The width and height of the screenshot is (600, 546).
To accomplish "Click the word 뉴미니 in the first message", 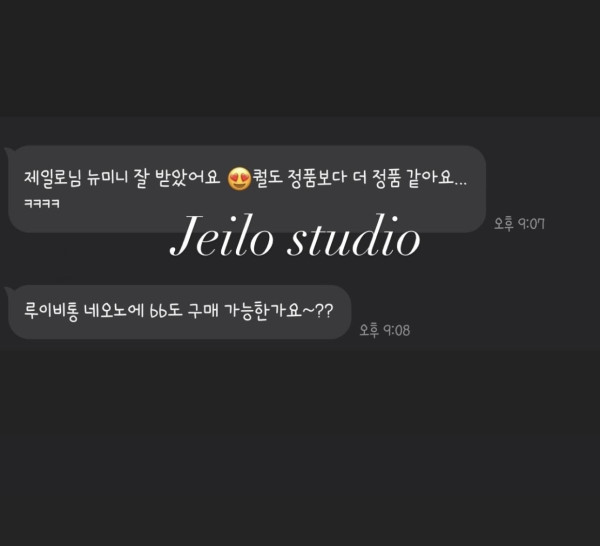I will [107, 178].
